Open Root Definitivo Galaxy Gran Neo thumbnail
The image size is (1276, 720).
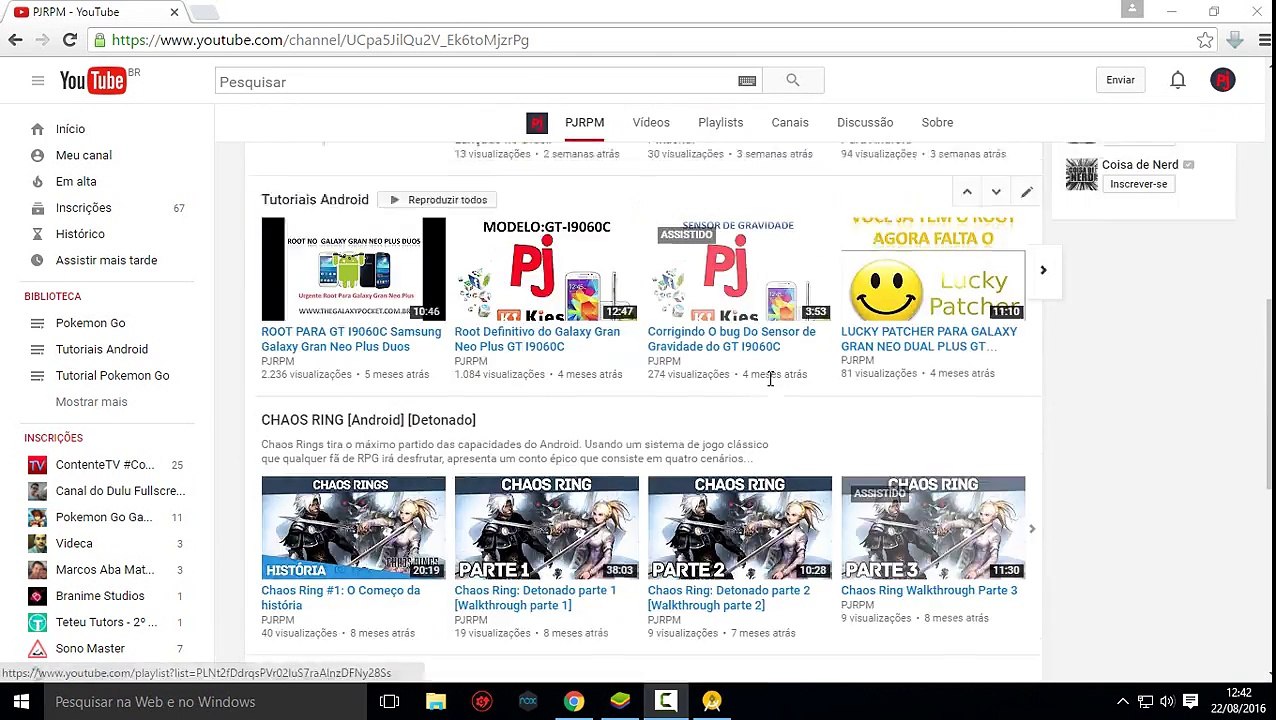[x=546, y=269]
